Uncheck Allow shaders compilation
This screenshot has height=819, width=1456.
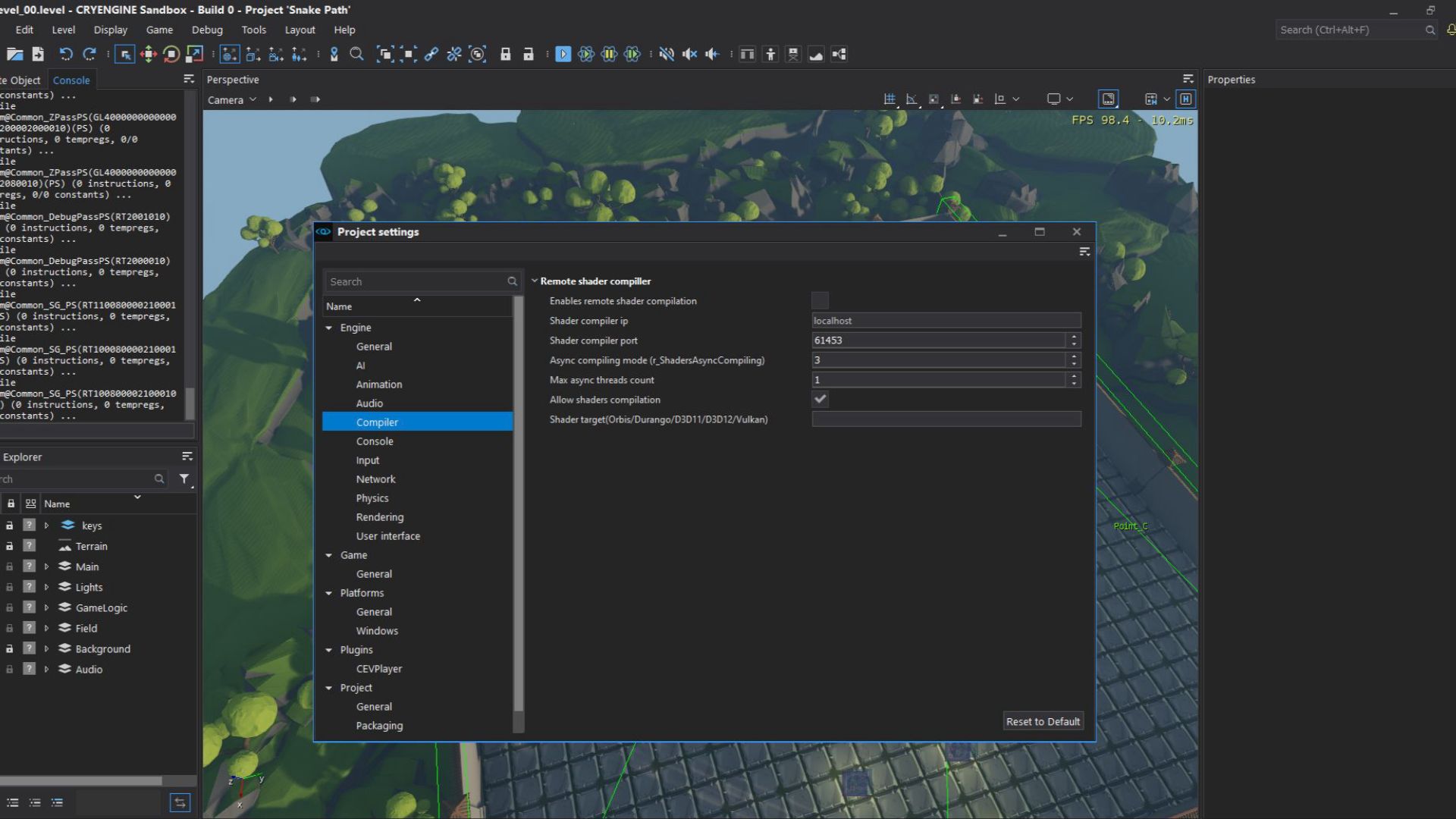[820, 399]
